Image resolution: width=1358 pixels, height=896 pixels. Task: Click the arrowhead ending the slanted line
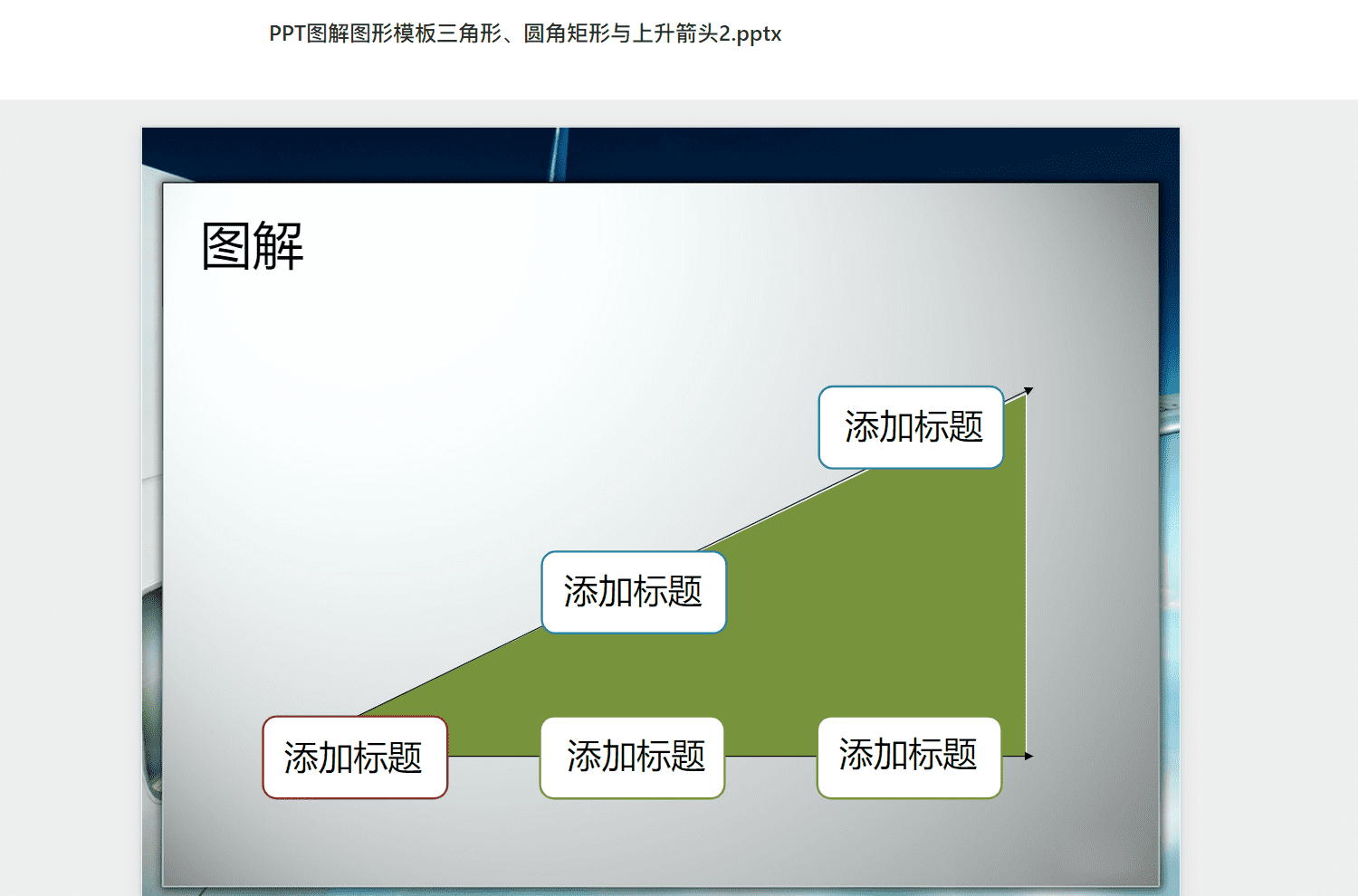(1028, 391)
